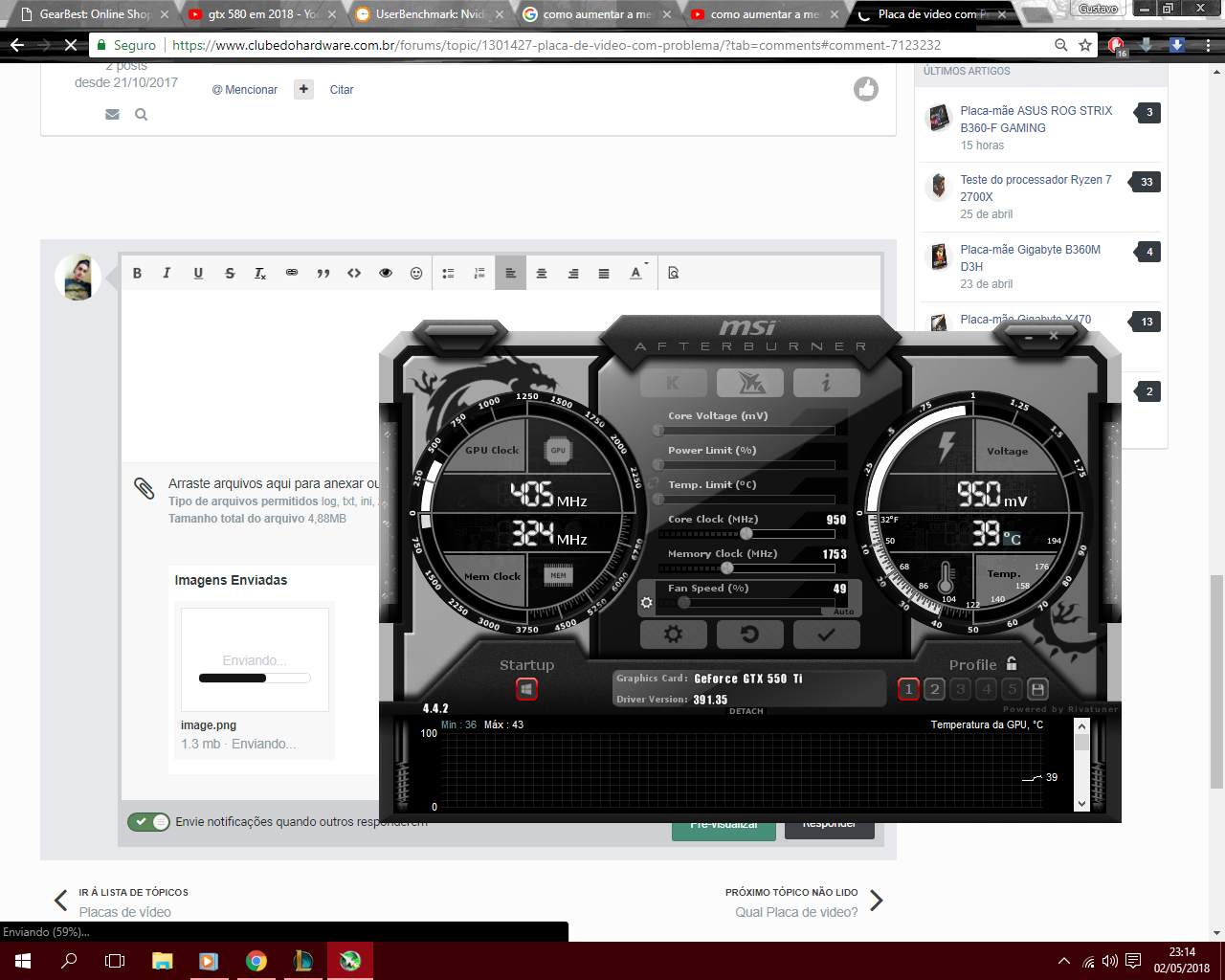The height and width of the screenshot is (980, 1225).
Task: Apply strikethrough in the reply editor
Action: (230, 274)
